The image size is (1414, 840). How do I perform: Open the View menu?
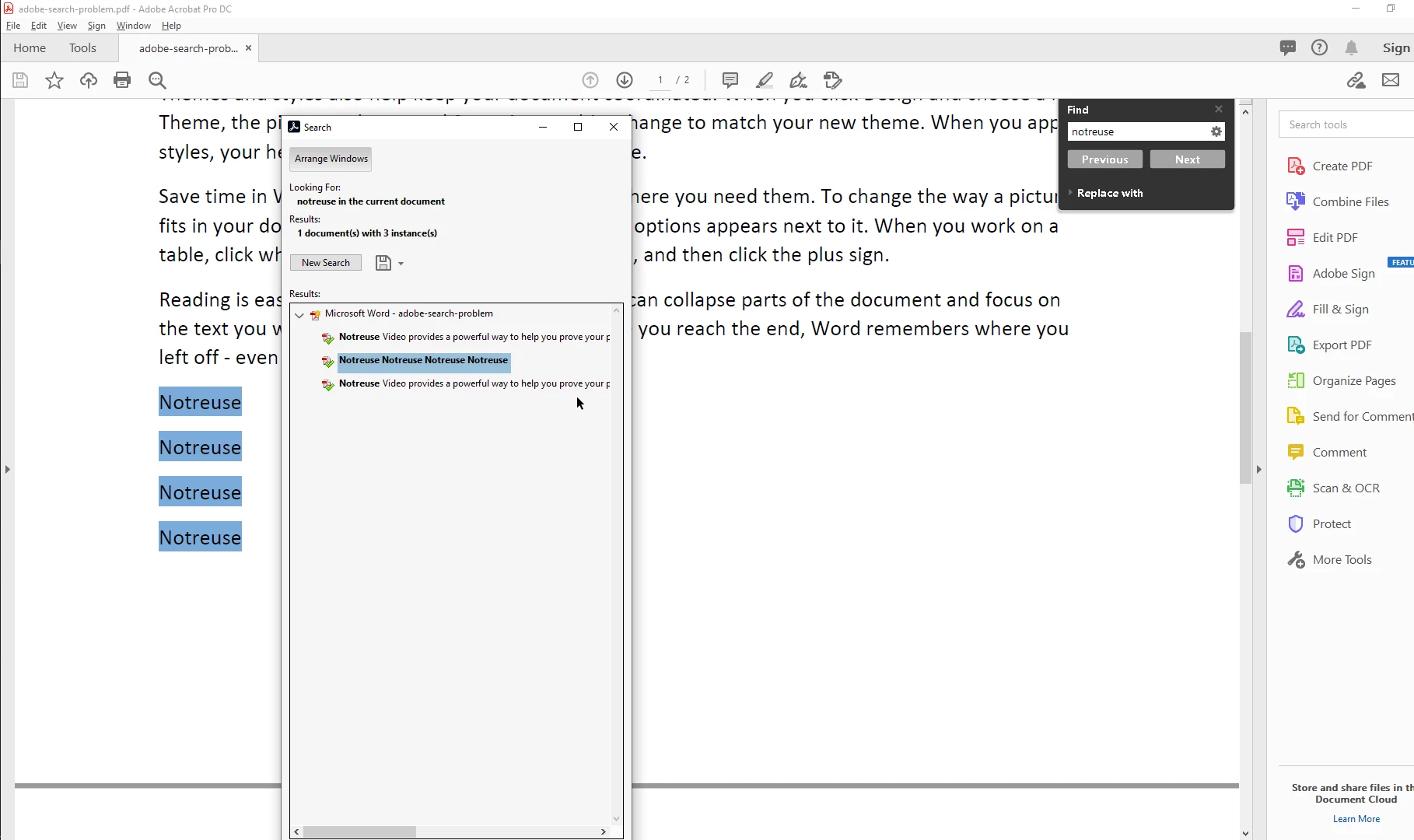(67, 26)
